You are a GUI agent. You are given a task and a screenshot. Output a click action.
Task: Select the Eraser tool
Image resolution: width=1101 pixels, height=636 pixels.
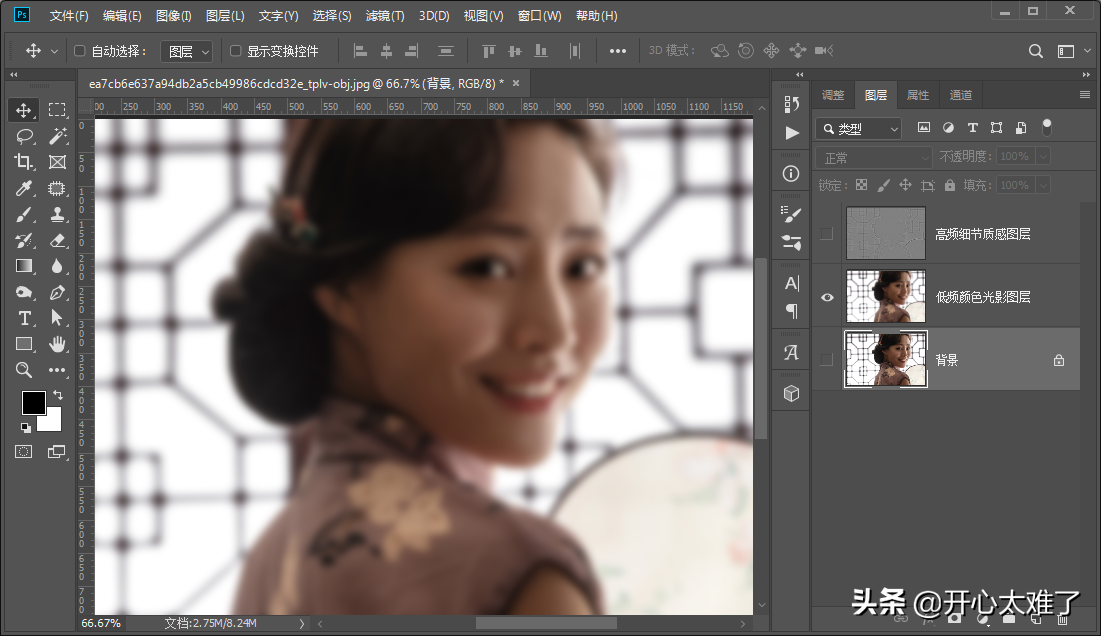tap(57, 240)
